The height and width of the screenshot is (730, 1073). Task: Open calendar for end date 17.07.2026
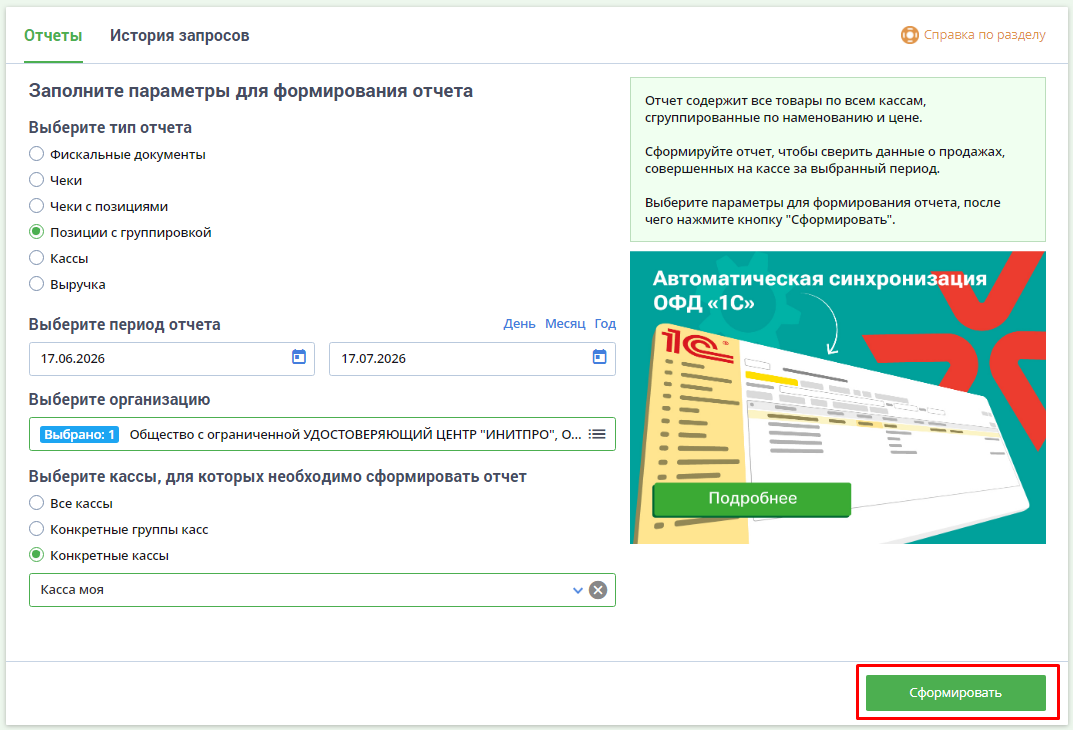599,357
